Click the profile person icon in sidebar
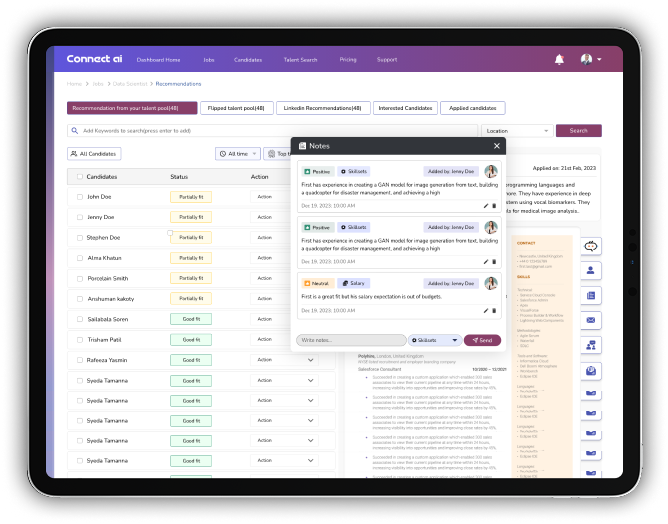 pyautogui.click(x=591, y=271)
